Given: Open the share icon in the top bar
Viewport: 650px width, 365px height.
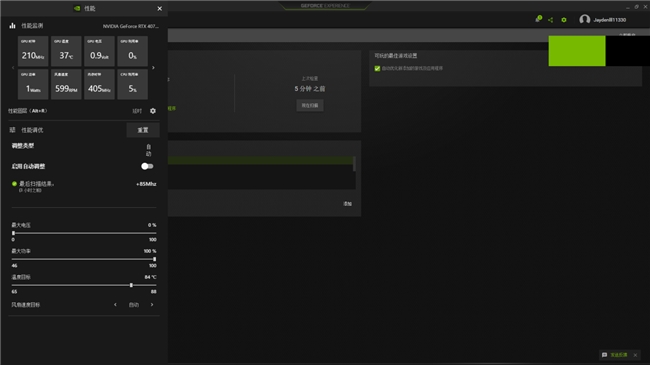Looking at the screenshot, I should point(551,19).
